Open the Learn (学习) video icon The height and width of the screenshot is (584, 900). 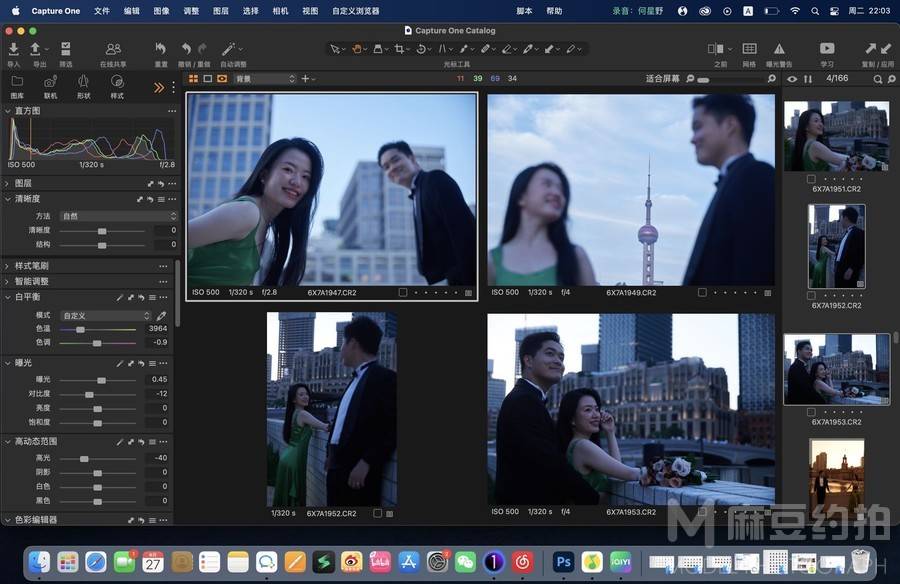827,49
